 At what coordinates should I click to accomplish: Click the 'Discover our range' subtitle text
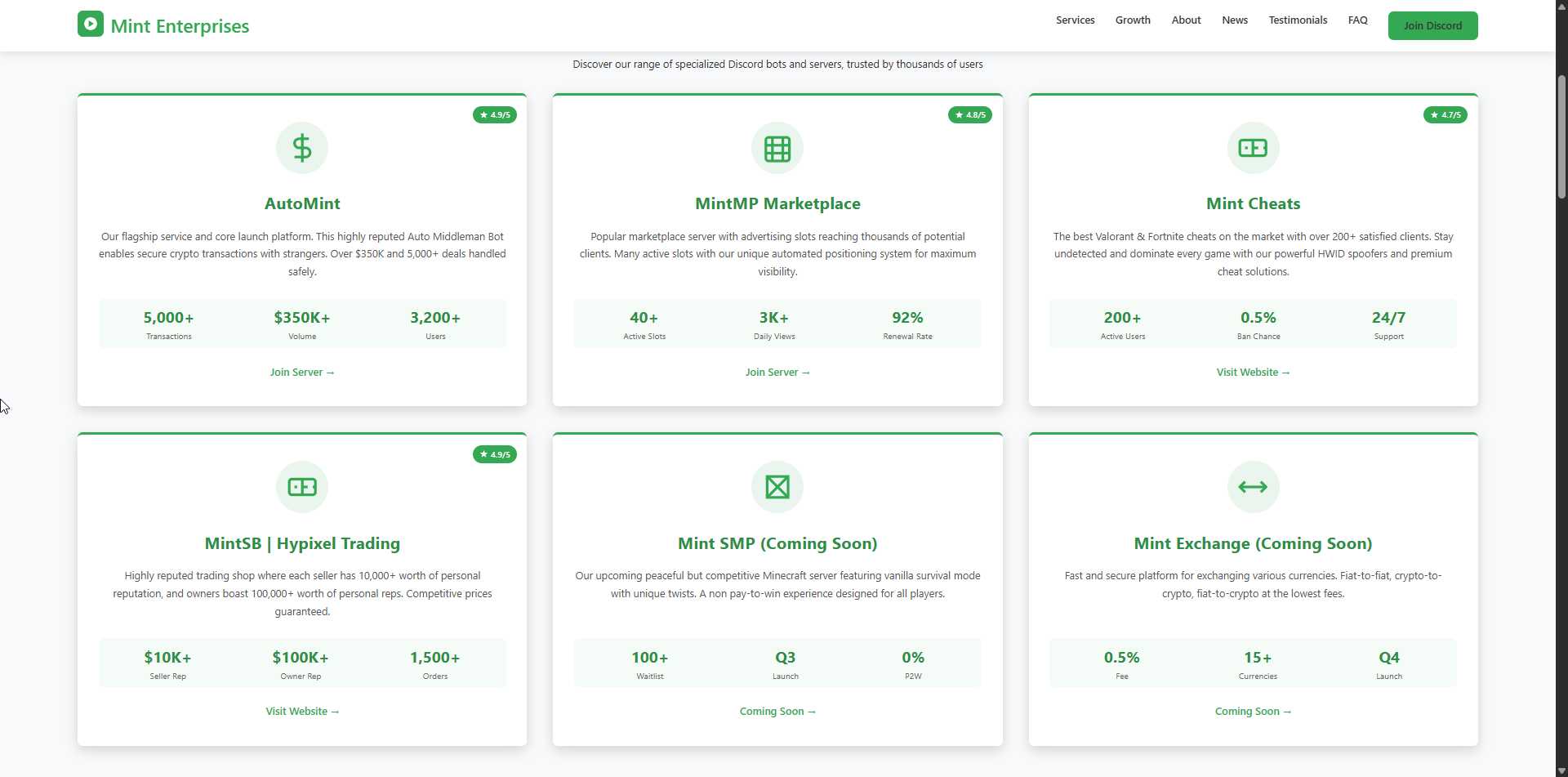[x=777, y=65]
